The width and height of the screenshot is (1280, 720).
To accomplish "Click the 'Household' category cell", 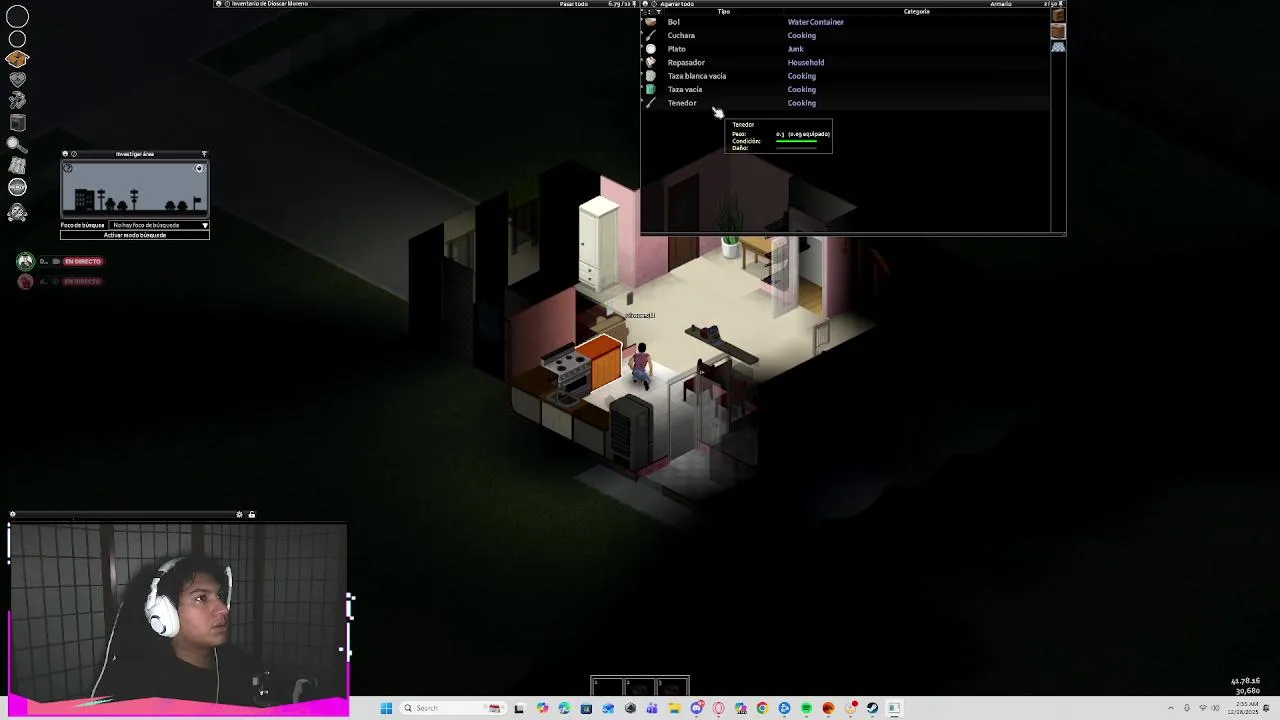I will [805, 62].
